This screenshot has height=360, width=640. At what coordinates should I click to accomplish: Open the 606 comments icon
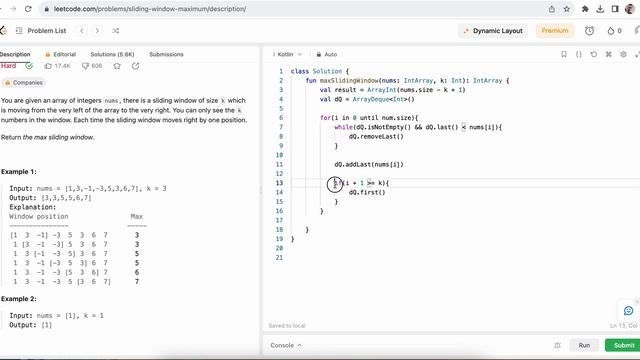pyautogui.click(x=92, y=66)
